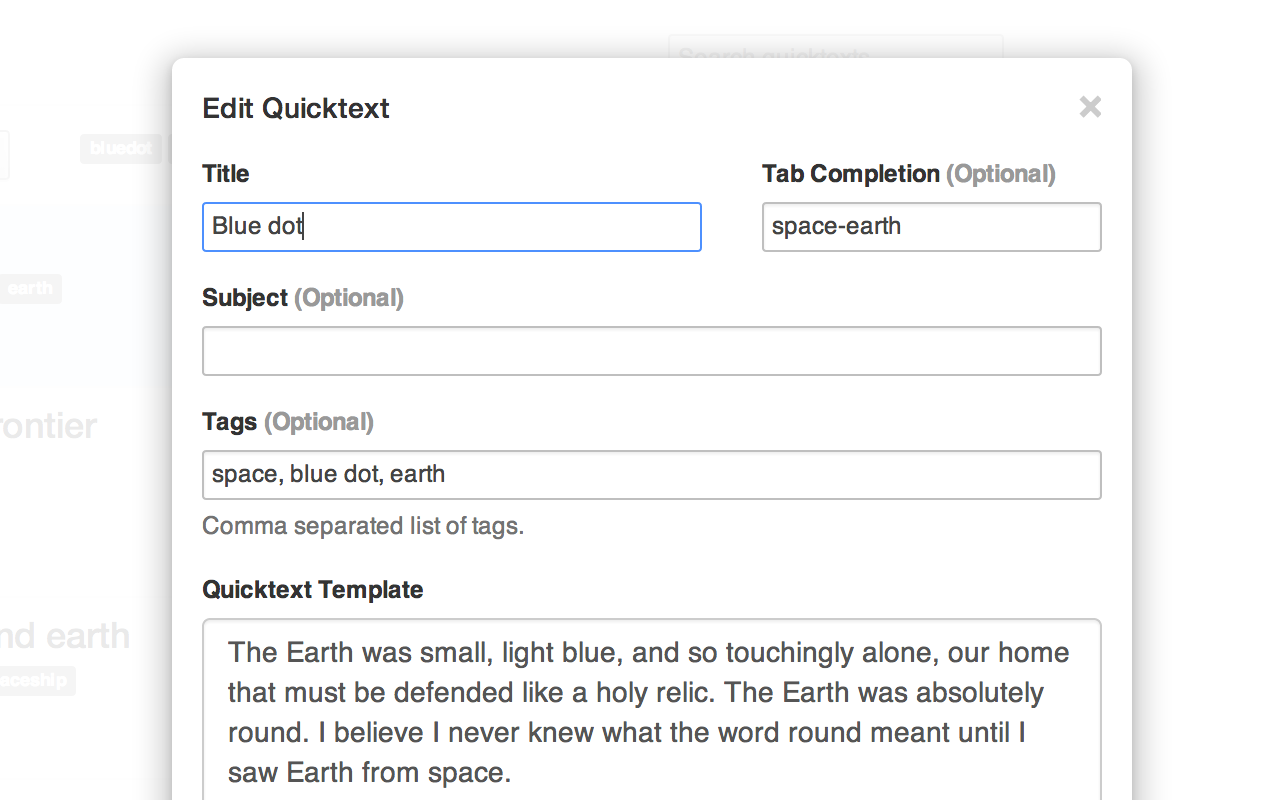1280x800 pixels.
Task: Click the Edit Quicktext dialog heading
Action: [296, 108]
